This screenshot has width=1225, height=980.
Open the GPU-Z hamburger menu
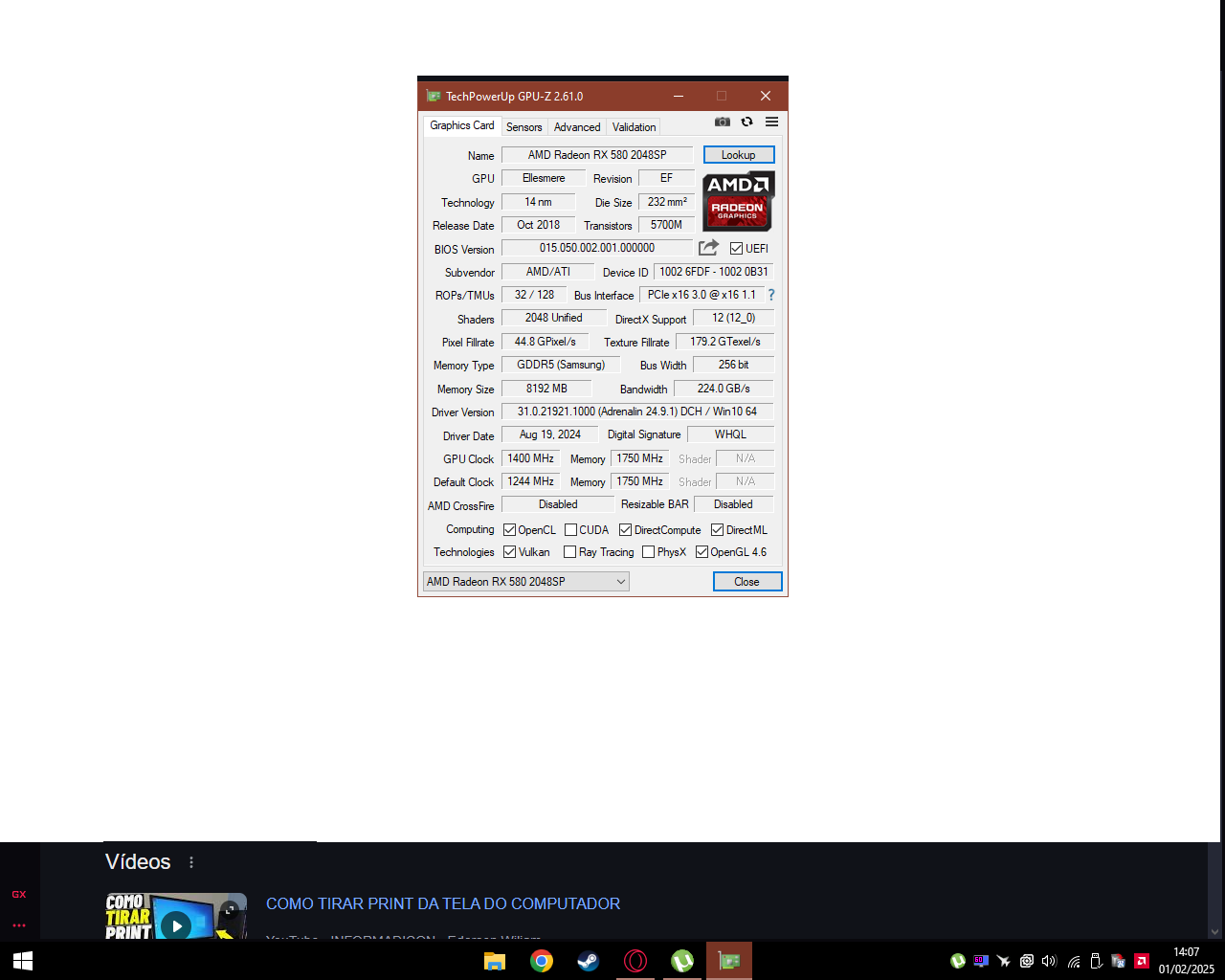click(x=771, y=122)
